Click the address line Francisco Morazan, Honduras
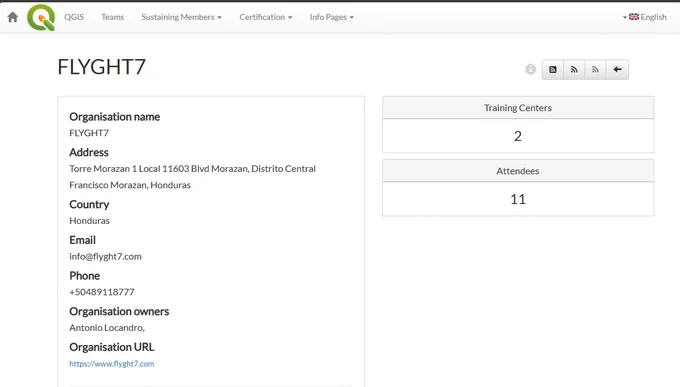Screen dimensions: 680x387 coord(130,185)
